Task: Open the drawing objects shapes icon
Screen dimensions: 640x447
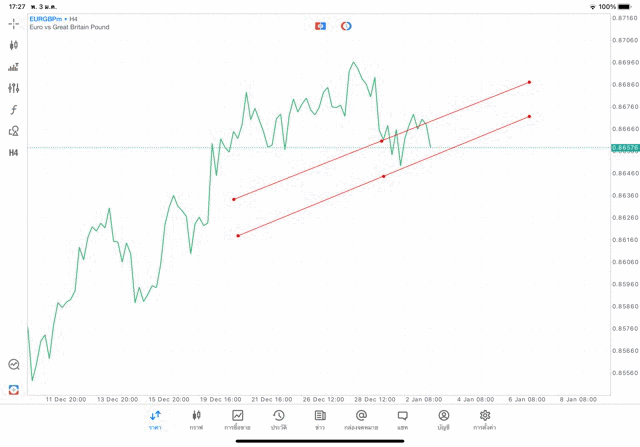Action: (14, 131)
